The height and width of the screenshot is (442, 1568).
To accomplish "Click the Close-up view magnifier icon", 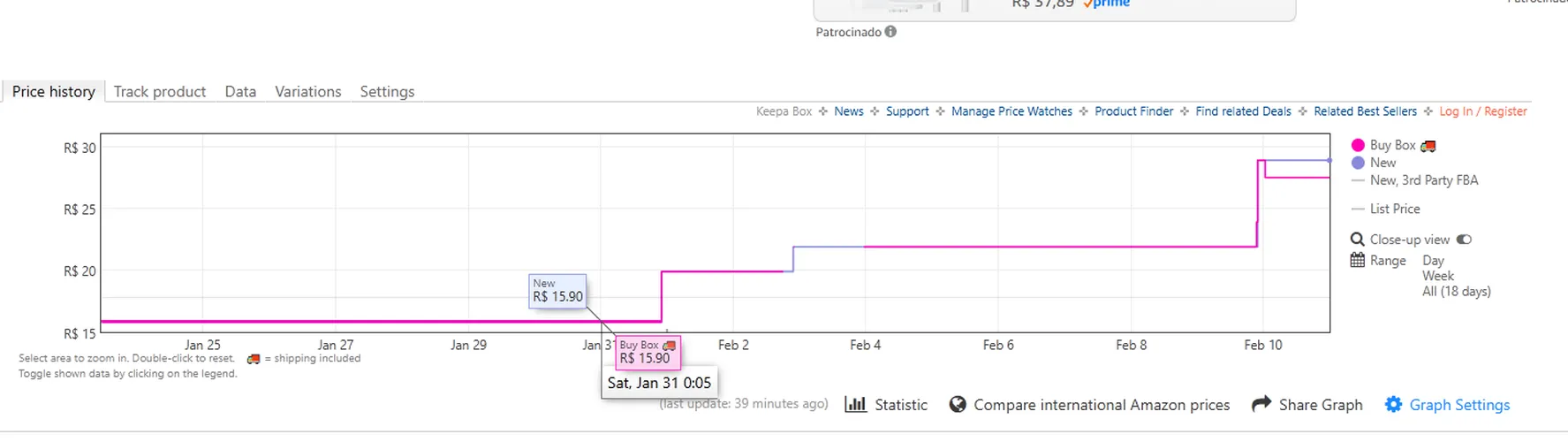I will 1358,240.
